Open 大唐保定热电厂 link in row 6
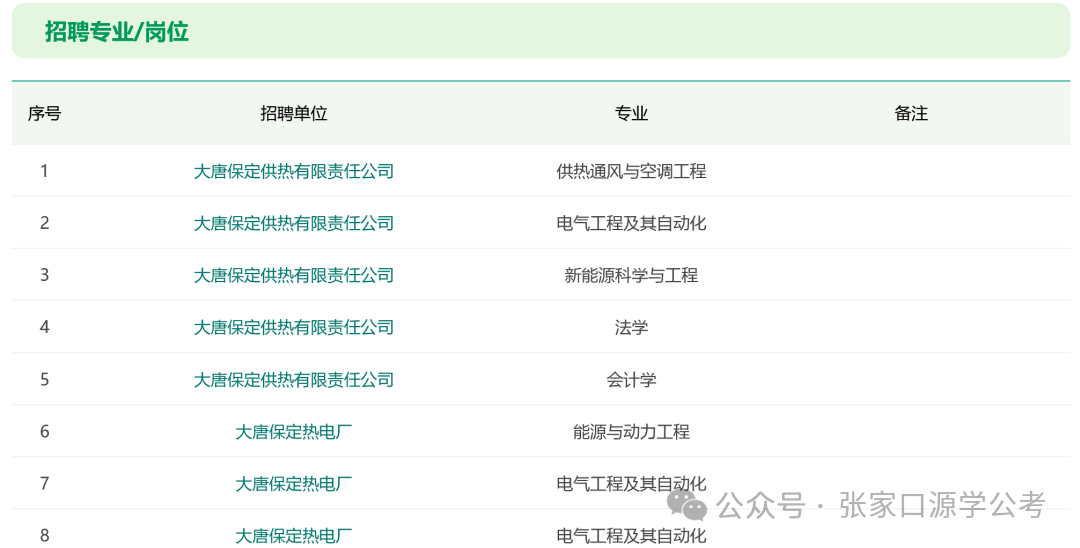Viewport: 1080px width, 548px height. tap(293, 432)
